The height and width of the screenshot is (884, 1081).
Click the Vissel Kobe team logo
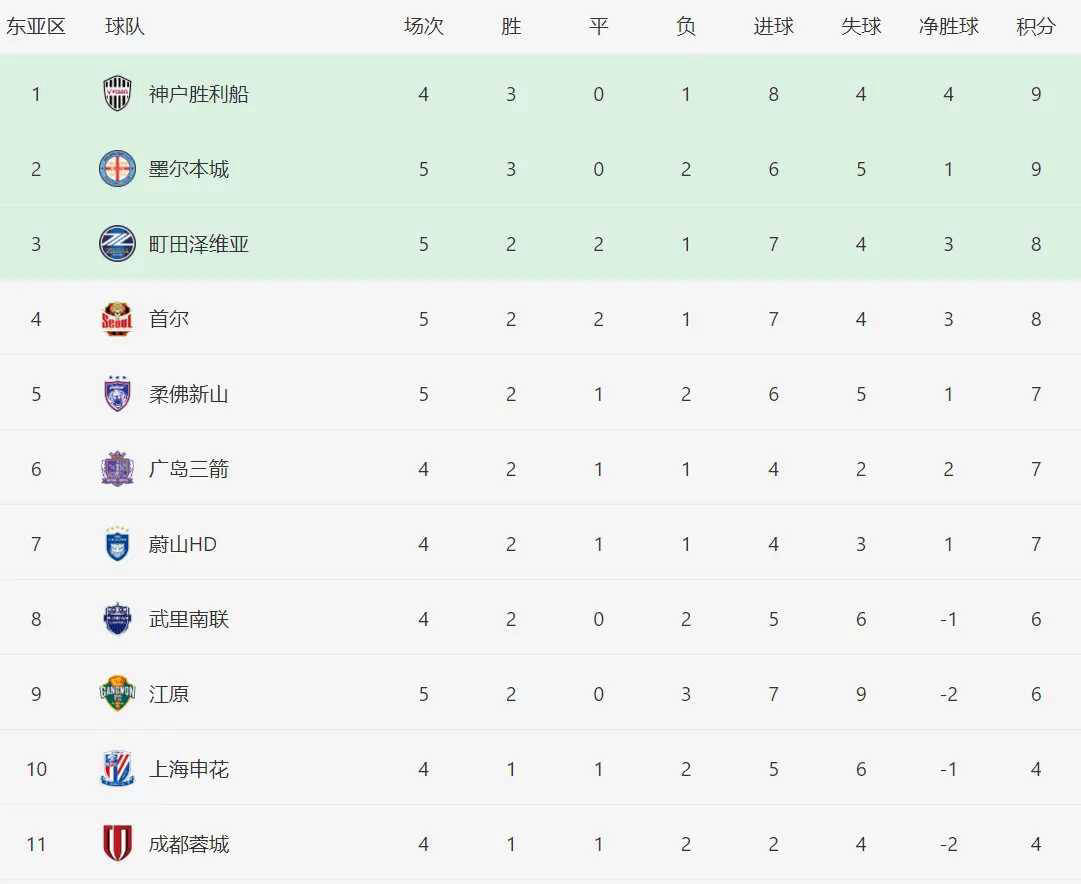117,94
